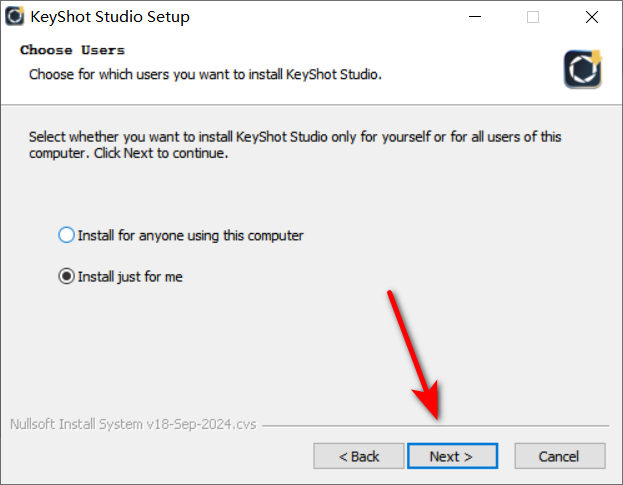Click the separator line beside the Nullsoft text

point(435,426)
